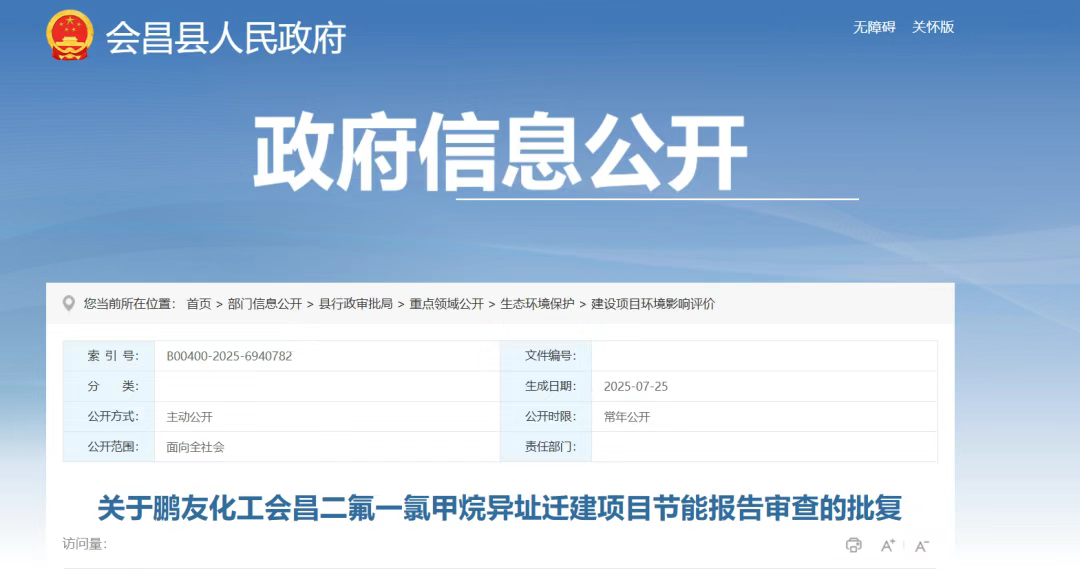Click the 政府信息公开 banner heading

coord(500,151)
